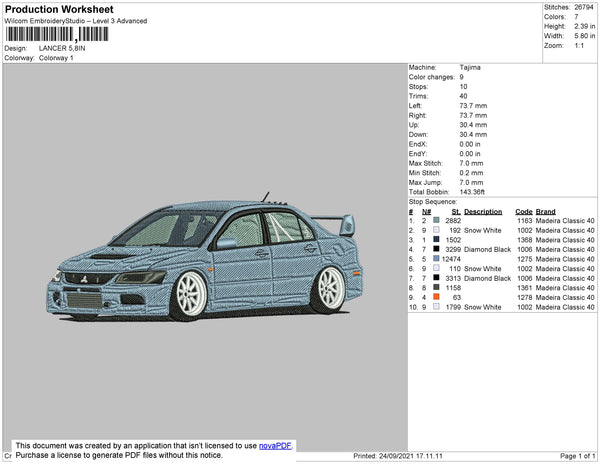Click the Total Bobbin value '143.36ft'
Image resolution: width=600 pixels, height=464 pixels.
pyautogui.click(x=472, y=192)
